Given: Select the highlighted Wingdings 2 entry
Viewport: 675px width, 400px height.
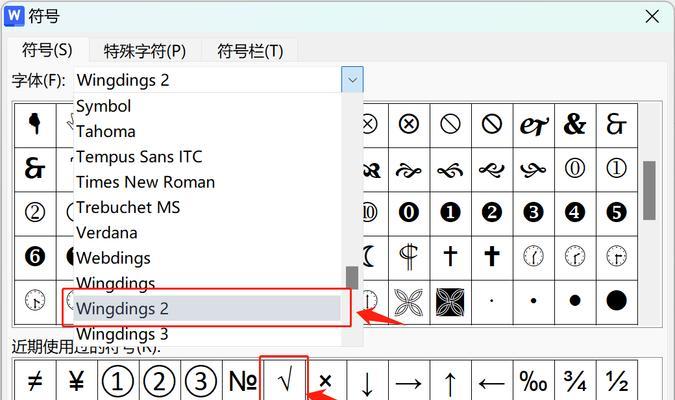Looking at the screenshot, I should click(207, 308).
